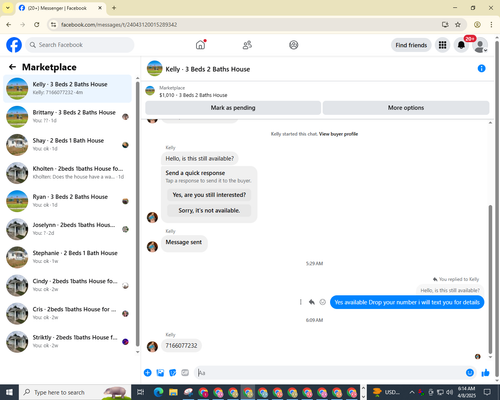Open File Explorer from taskbar
Screen dimensions: 500x400
coord(173,392)
